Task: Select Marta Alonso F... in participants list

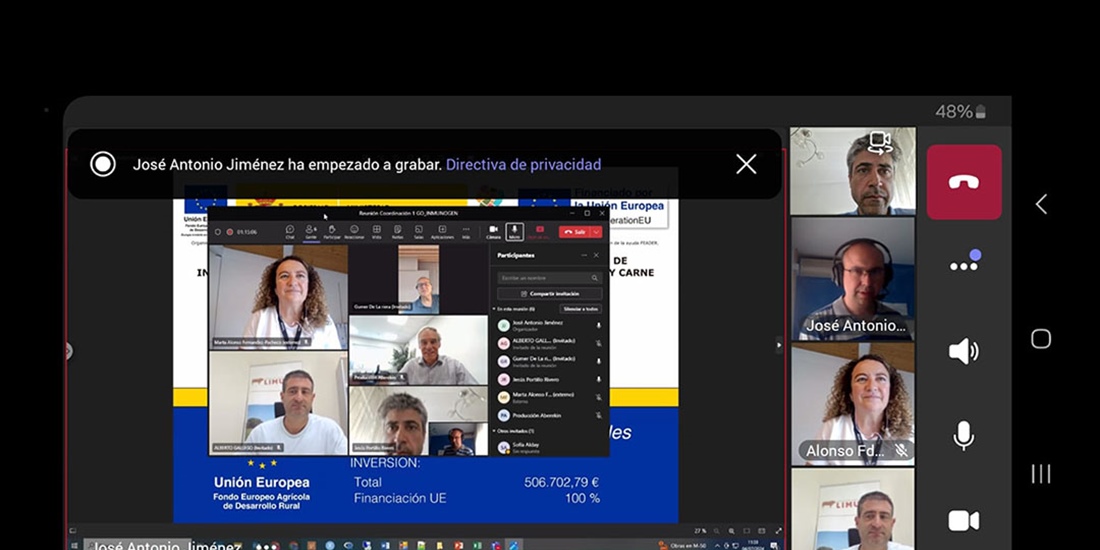Action: [x=549, y=397]
